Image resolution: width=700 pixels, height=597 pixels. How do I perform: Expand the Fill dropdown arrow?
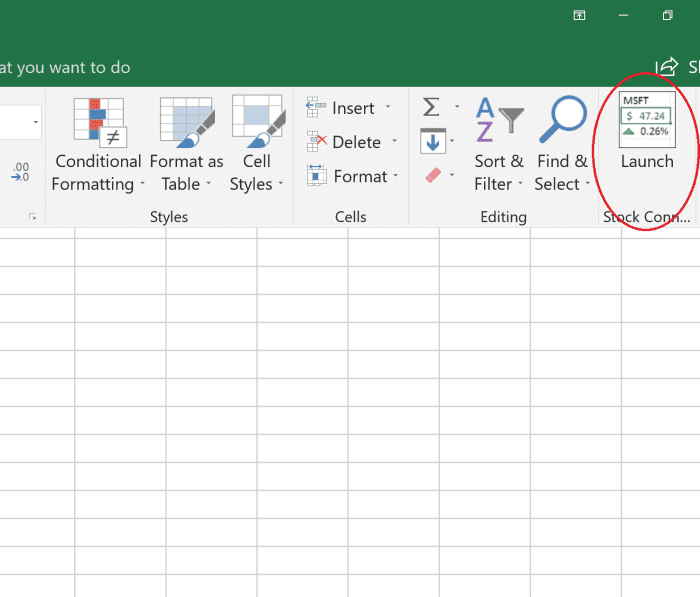click(x=452, y=141)
